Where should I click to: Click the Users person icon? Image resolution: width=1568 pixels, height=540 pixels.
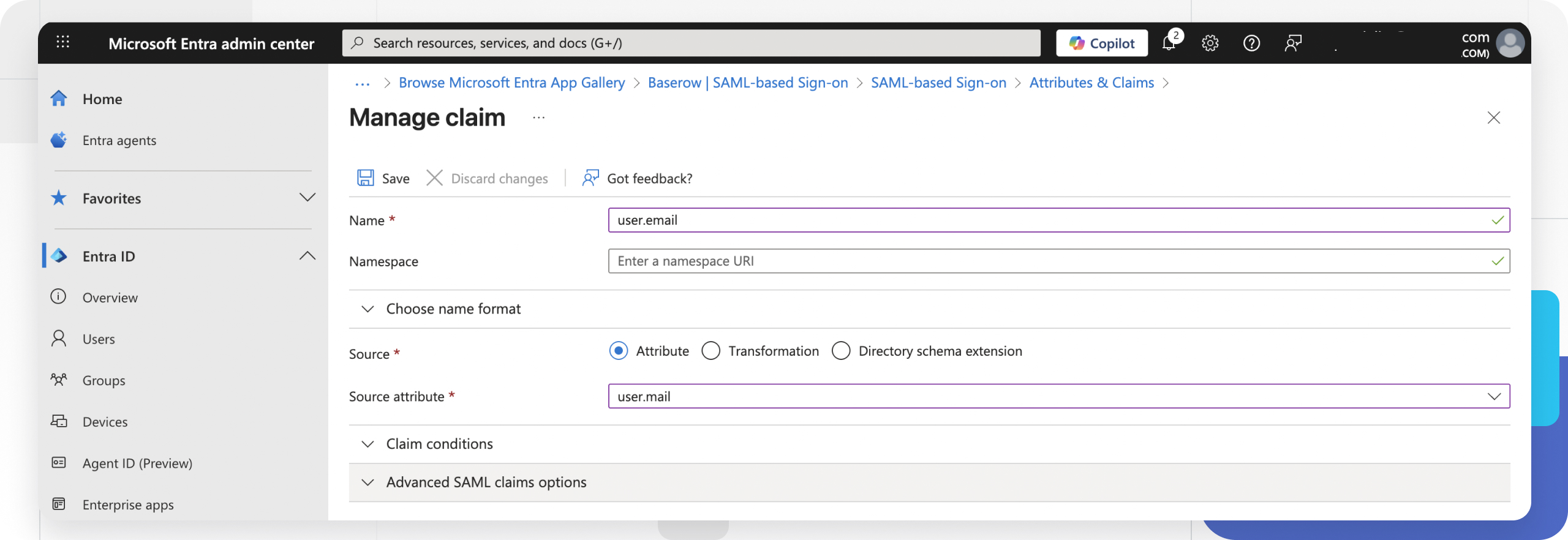pos(59,339)
